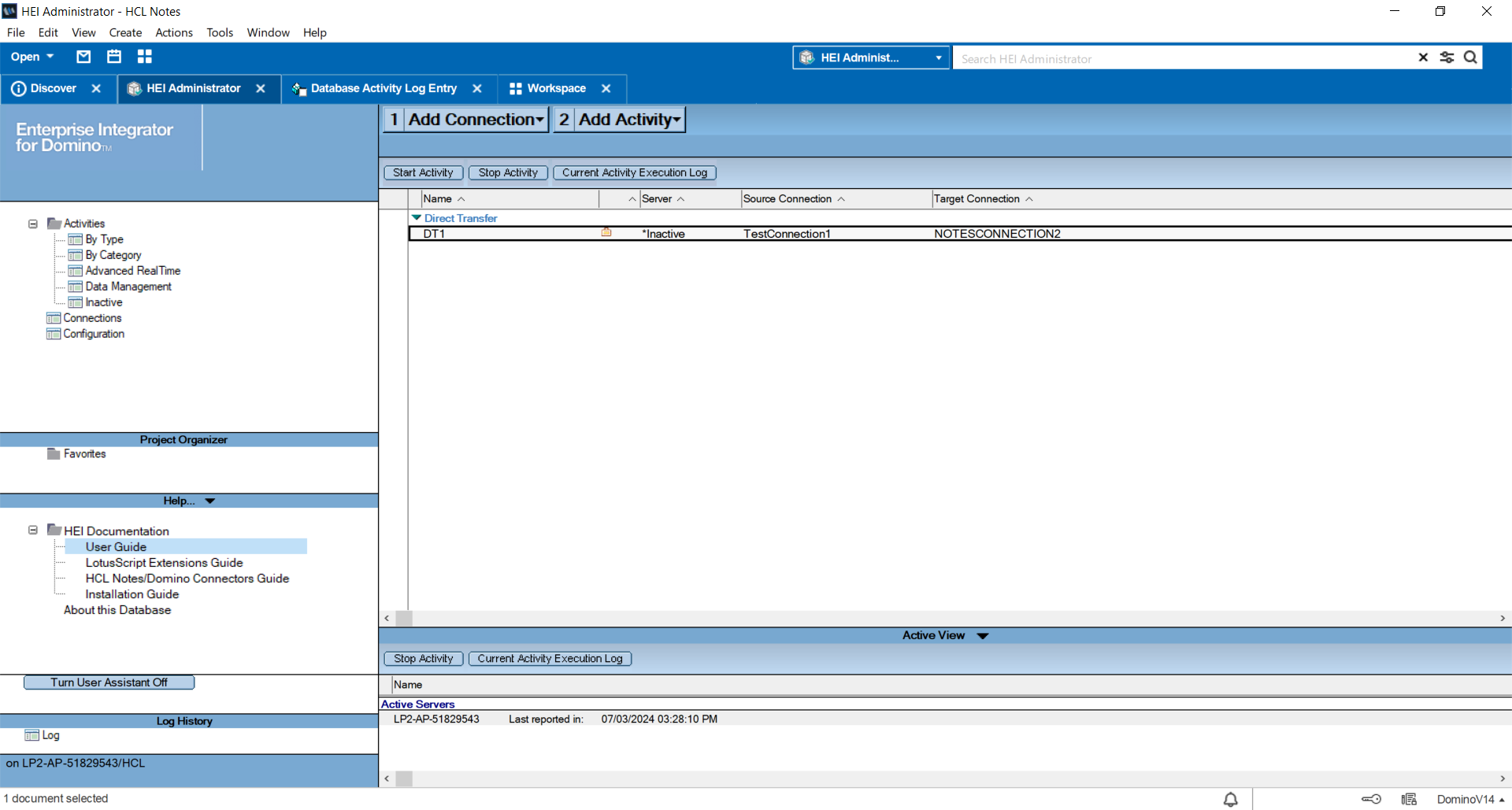Image resolution: width=1512 pixels, height=810 pixels.
Task: Click Execution Log button in Active View pane
Action: point(550,658)
